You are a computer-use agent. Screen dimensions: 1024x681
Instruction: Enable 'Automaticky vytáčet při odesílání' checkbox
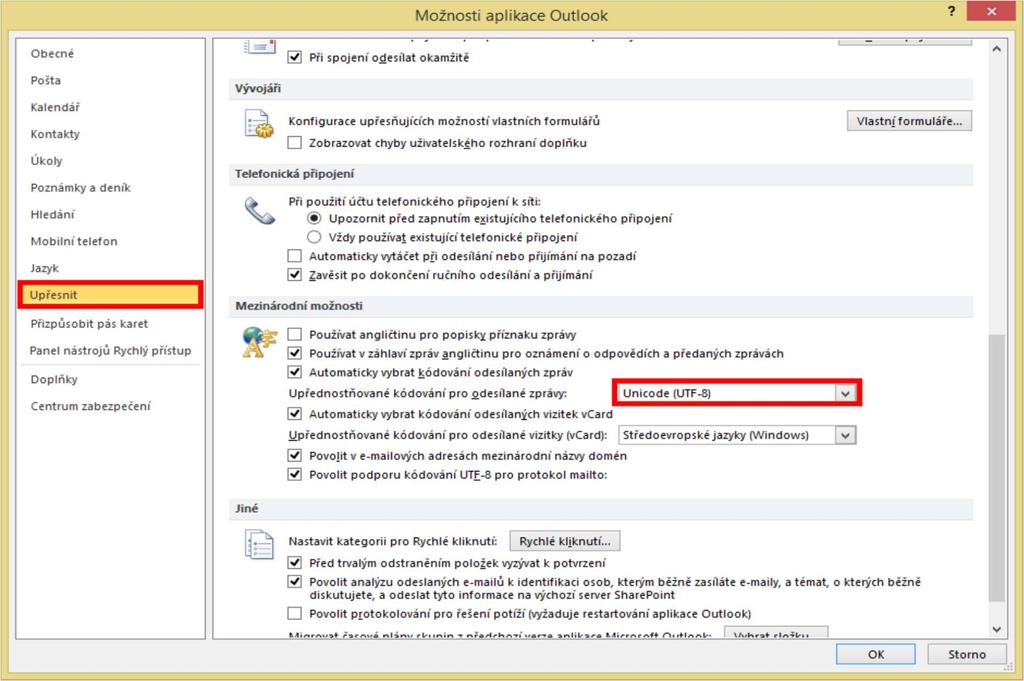pos(295,256)
